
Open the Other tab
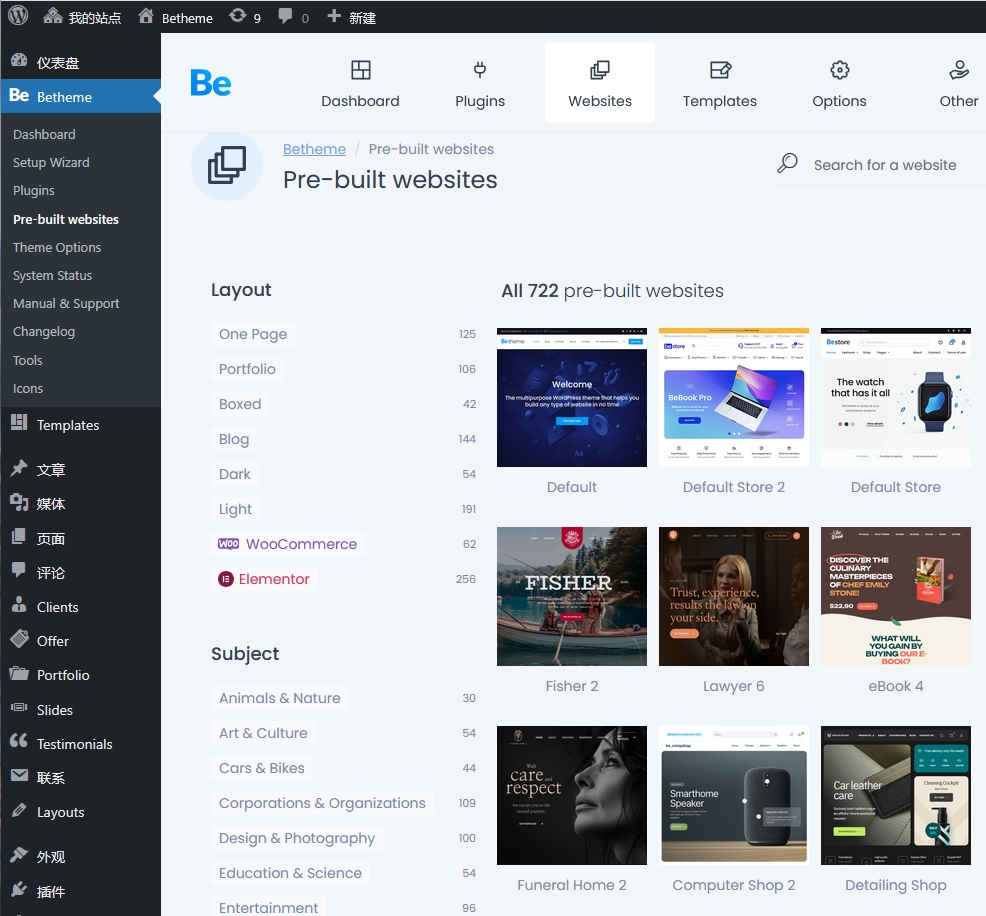click(959, 83)
